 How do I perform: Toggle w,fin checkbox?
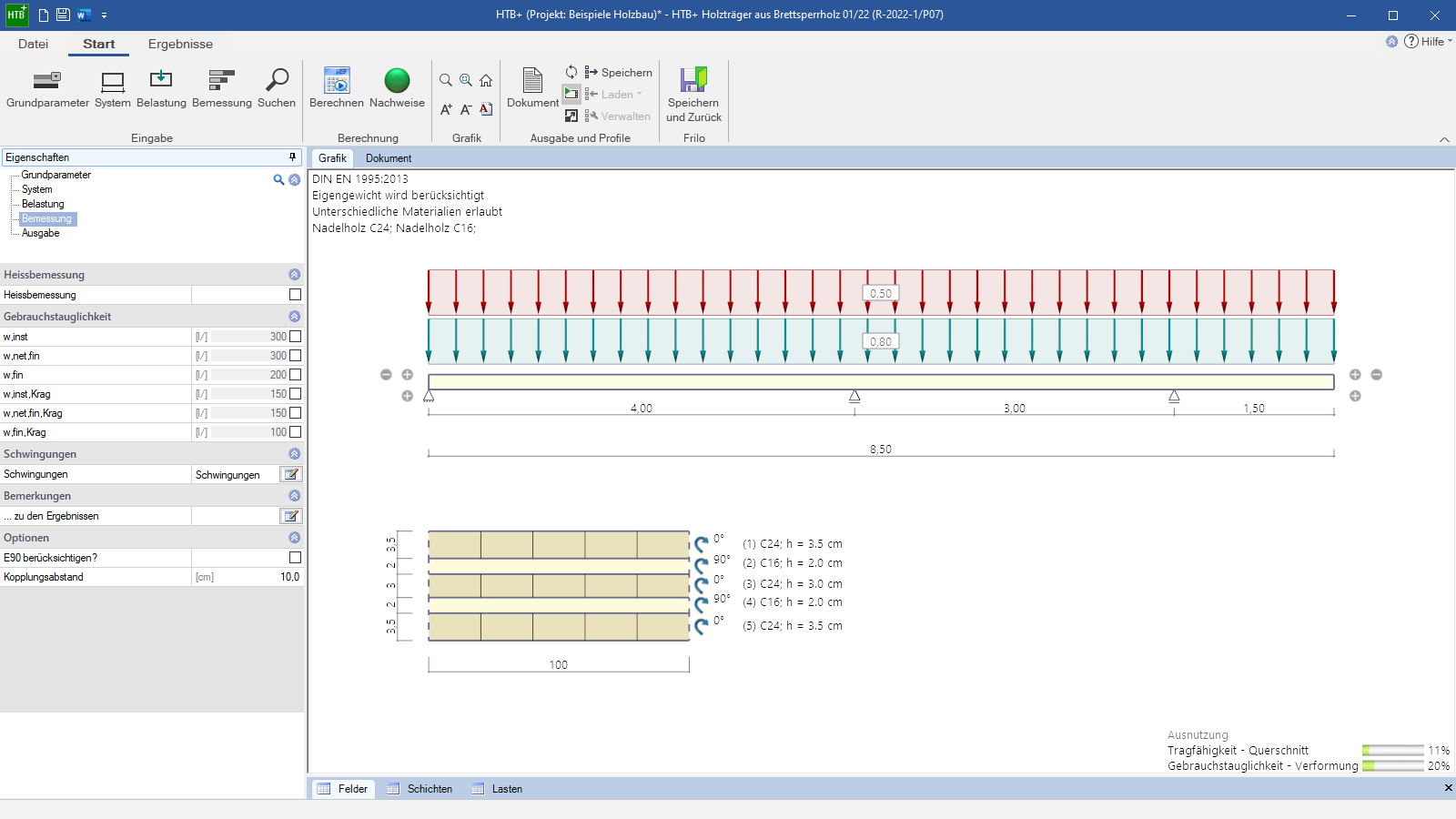[x=295, y=375]
